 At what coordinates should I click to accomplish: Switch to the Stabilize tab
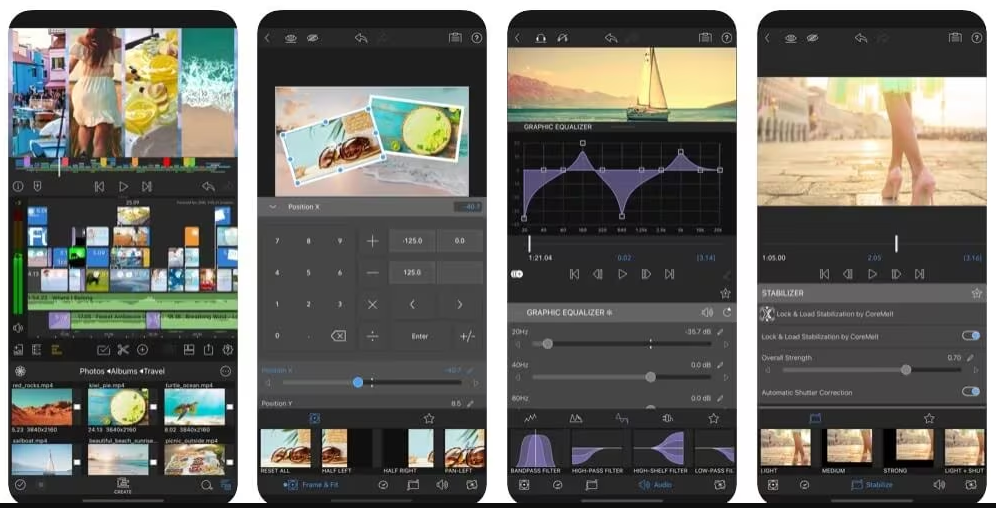point(872,485)
